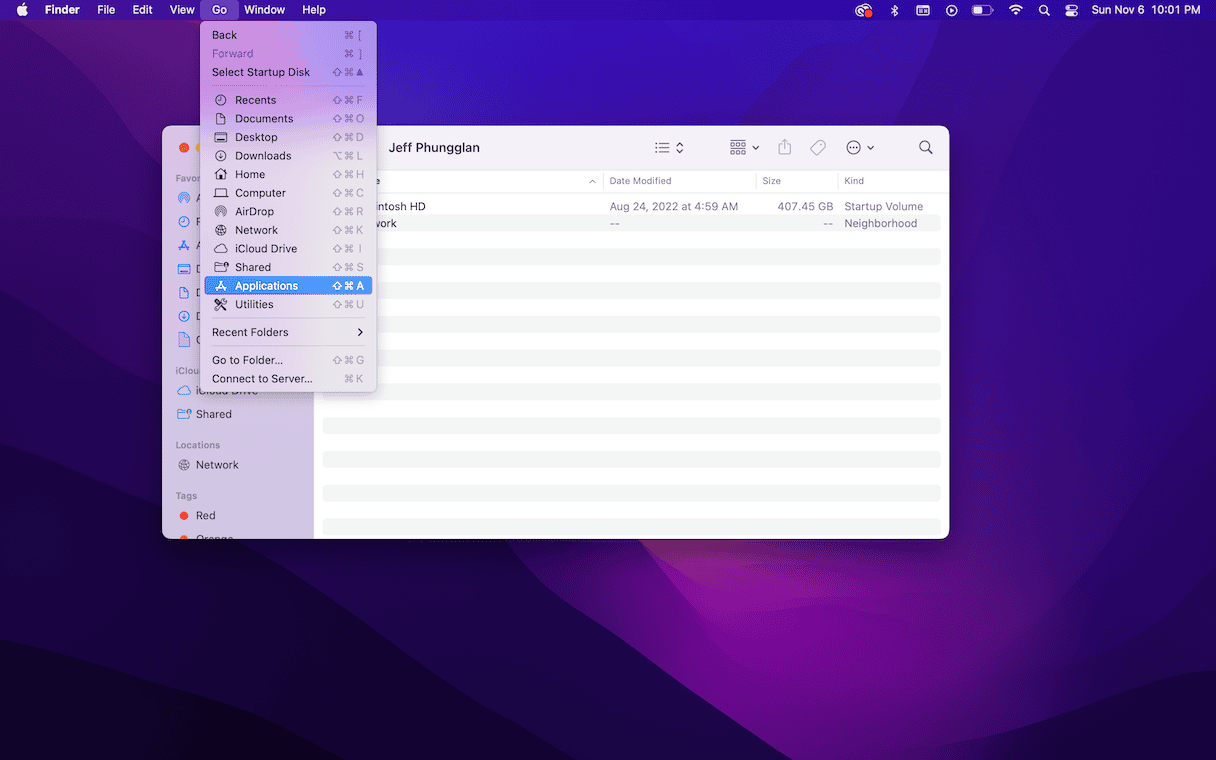Open Spotlight search in menu bar
Image resolution: width=1216 pixels, height=760 pixels.
tap(1044, 10)
